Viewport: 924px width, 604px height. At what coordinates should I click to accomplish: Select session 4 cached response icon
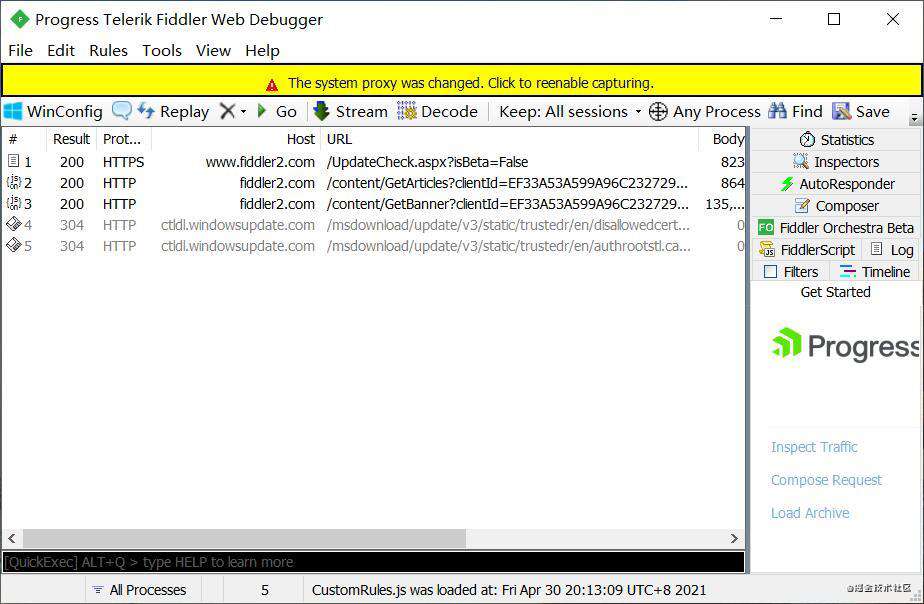click(x=14, y=225)
